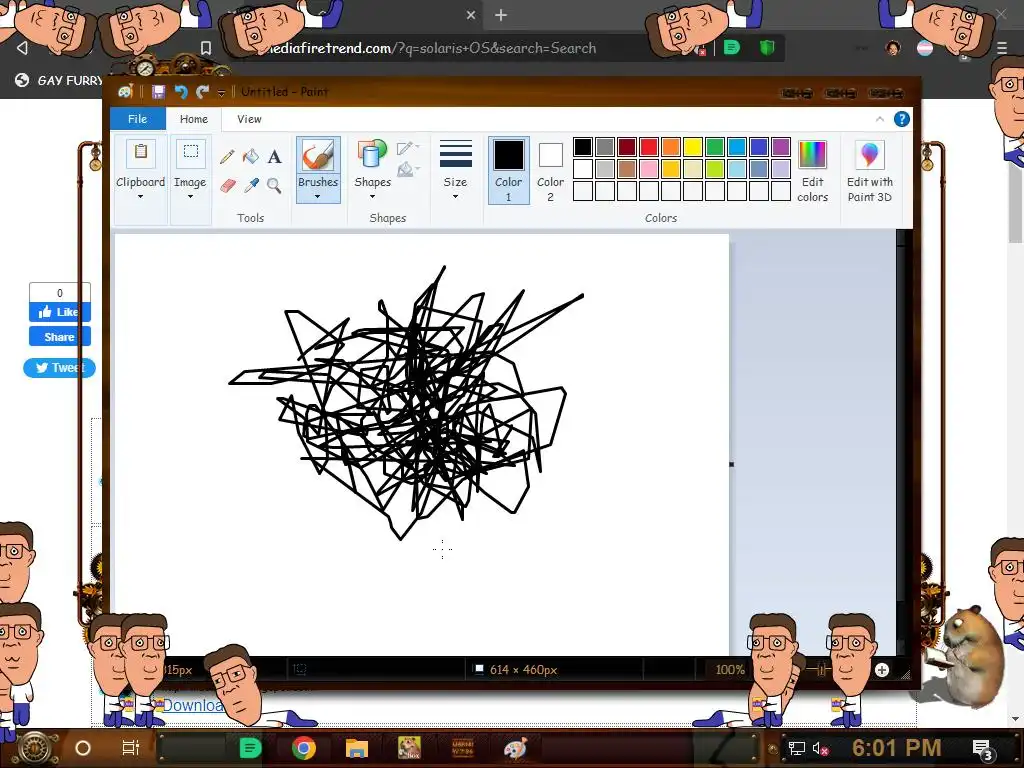Open Chrome from the taskbar

pyautogui.click(x=304, y=748)
